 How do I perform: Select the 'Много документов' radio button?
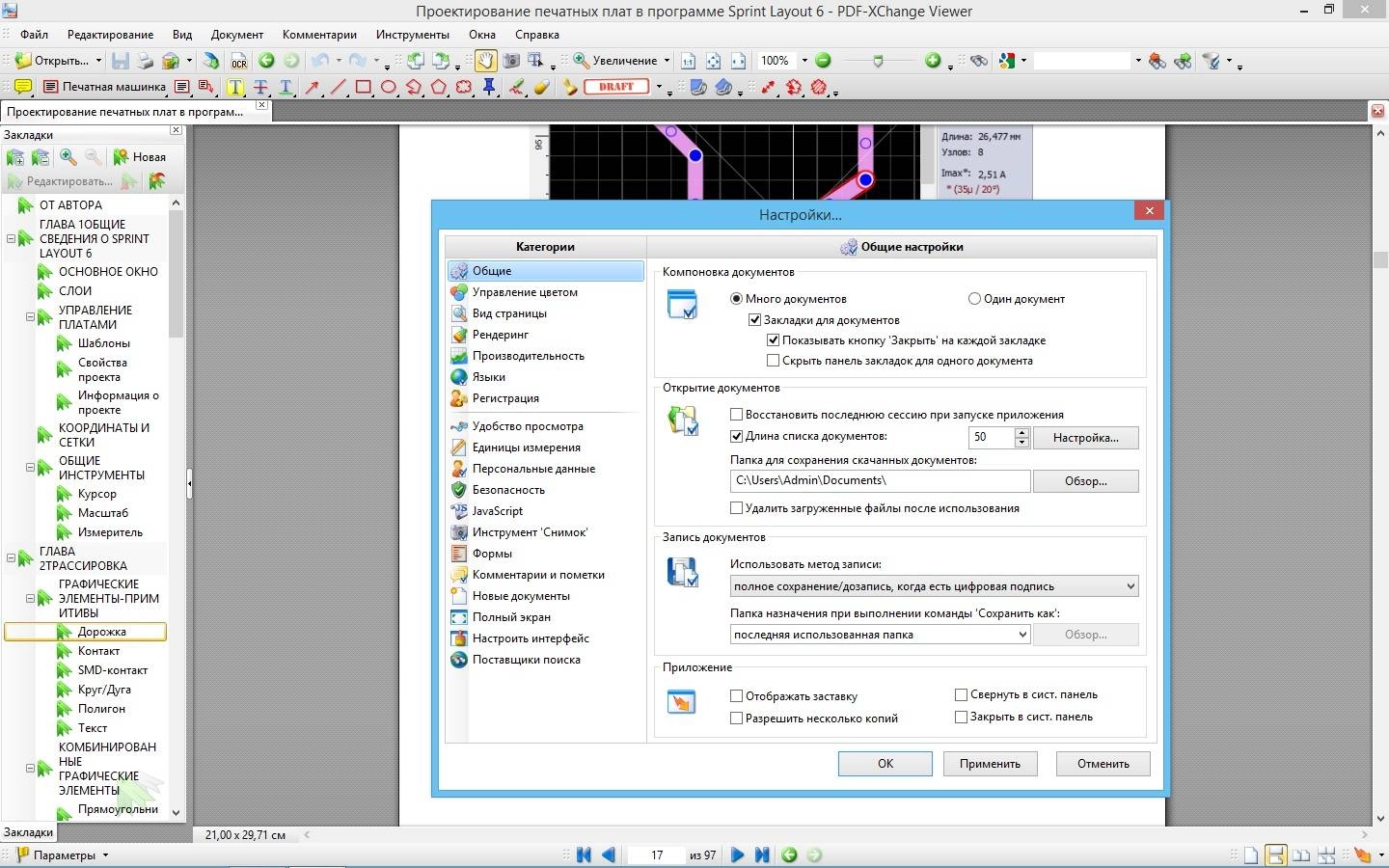(x=737, y=299)
